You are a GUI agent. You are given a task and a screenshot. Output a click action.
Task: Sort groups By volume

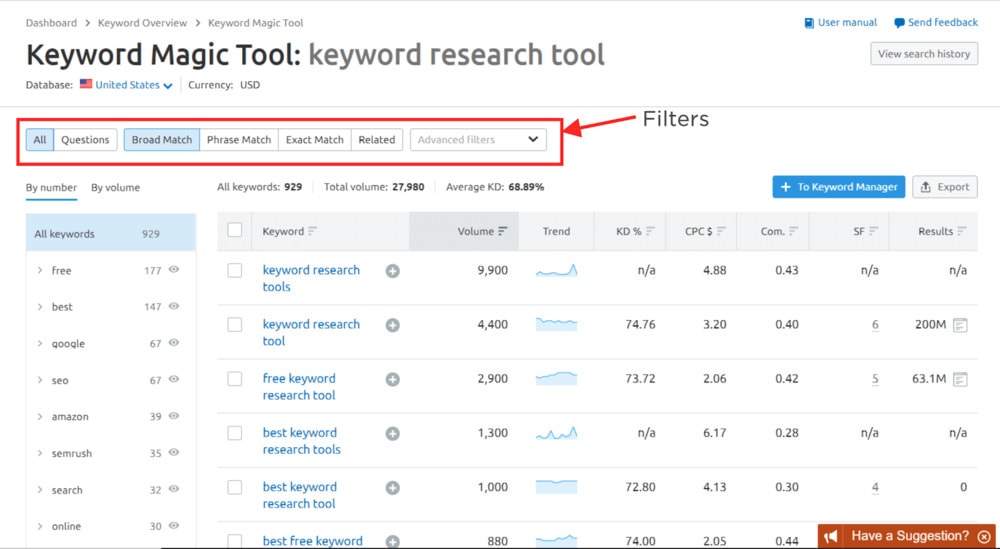[115, 187]
